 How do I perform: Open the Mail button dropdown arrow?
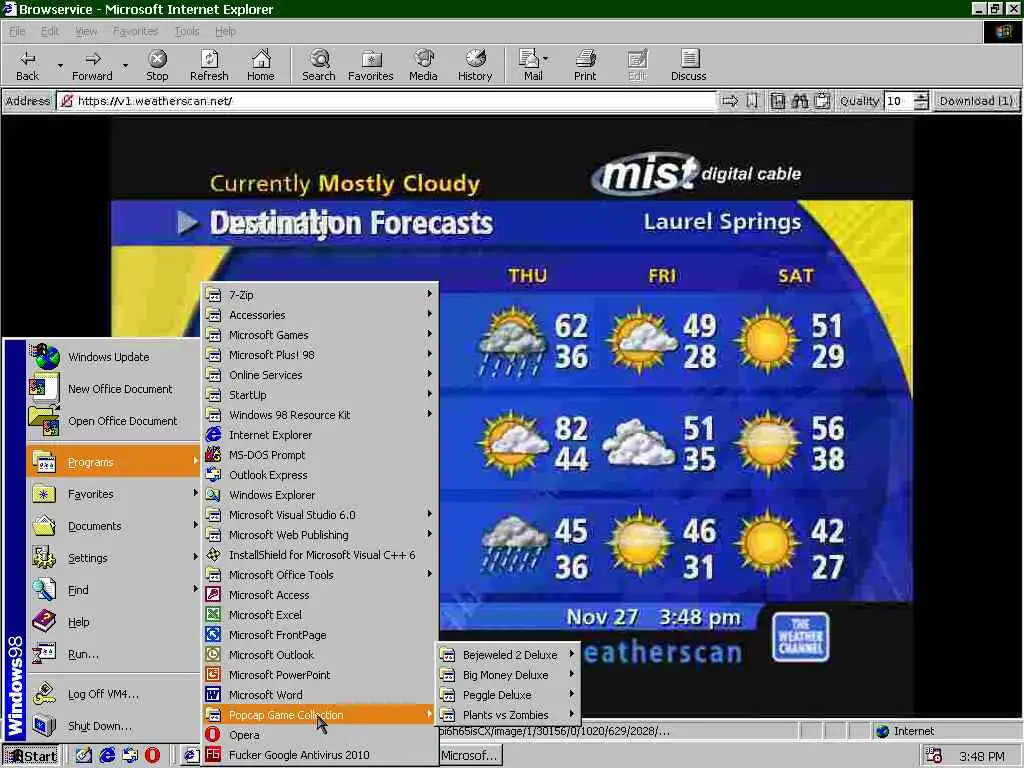pyautogui.click(x=545, y=59)
